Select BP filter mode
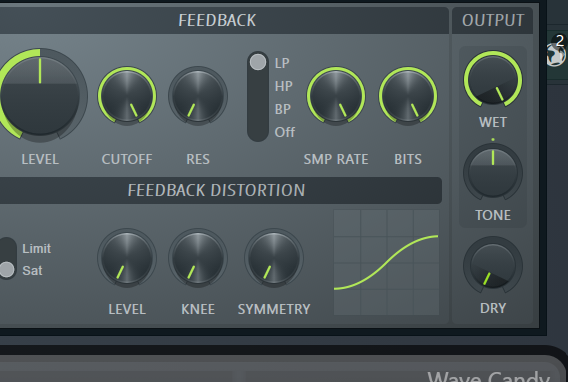This screenshot has height=382, width=568. click(283, 109)
